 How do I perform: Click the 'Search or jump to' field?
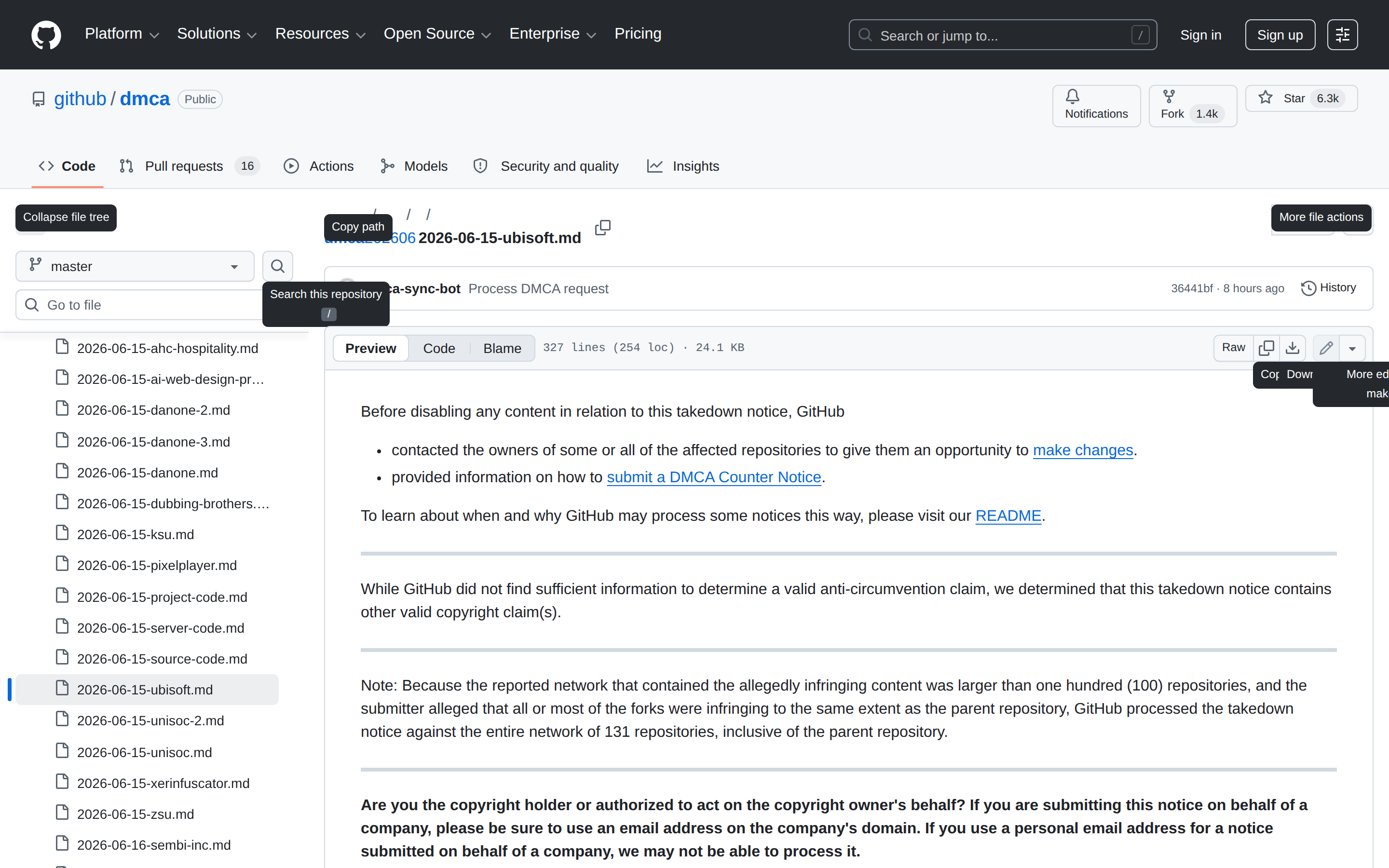(x=1003, y=35)
